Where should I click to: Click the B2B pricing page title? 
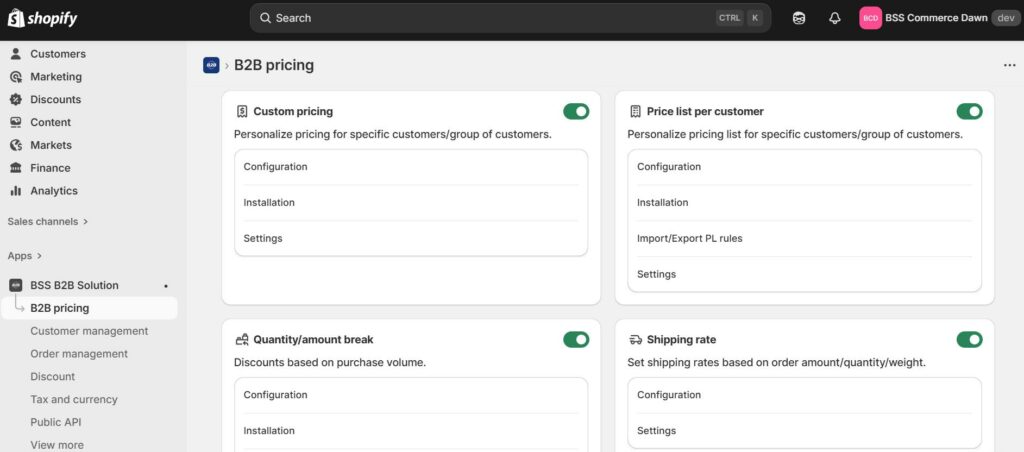(274, 65)
